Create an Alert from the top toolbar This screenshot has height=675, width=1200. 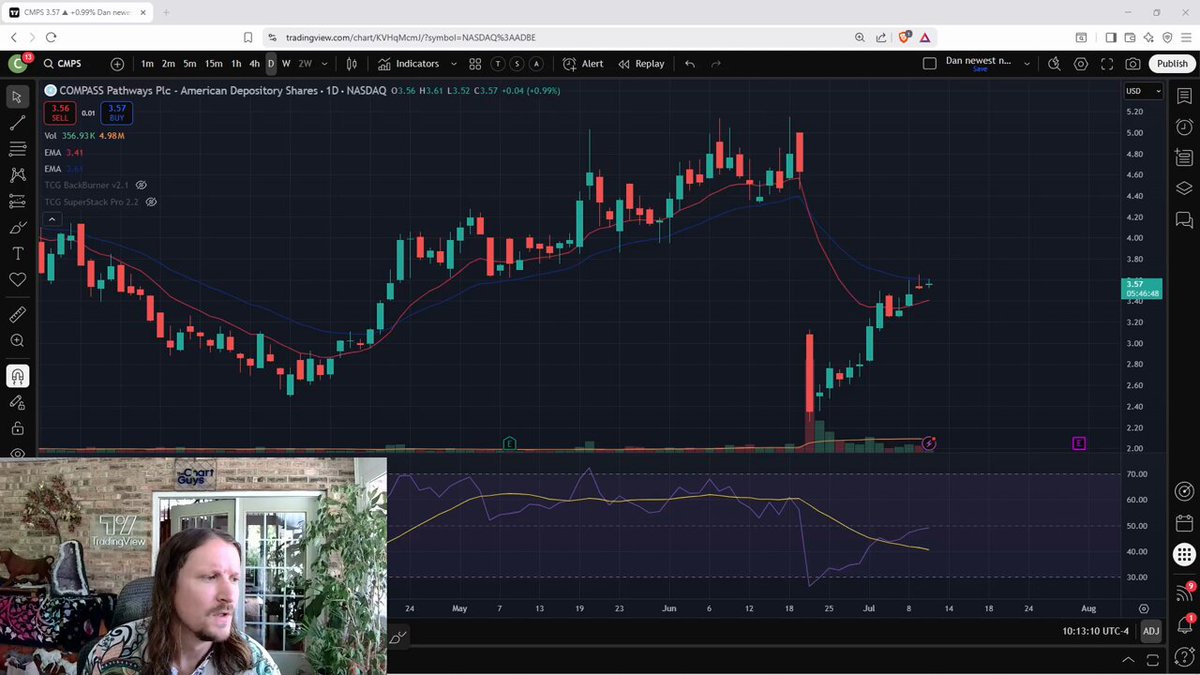tap(583, 64)
